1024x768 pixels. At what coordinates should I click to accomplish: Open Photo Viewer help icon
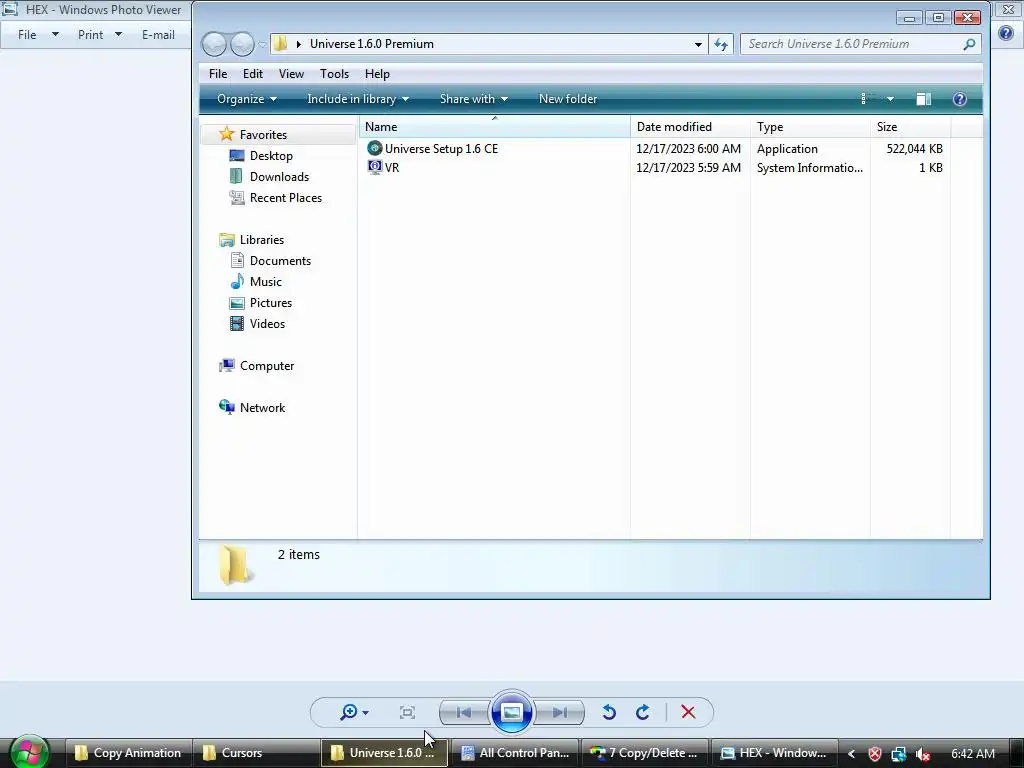click(x=1006, y=33)
